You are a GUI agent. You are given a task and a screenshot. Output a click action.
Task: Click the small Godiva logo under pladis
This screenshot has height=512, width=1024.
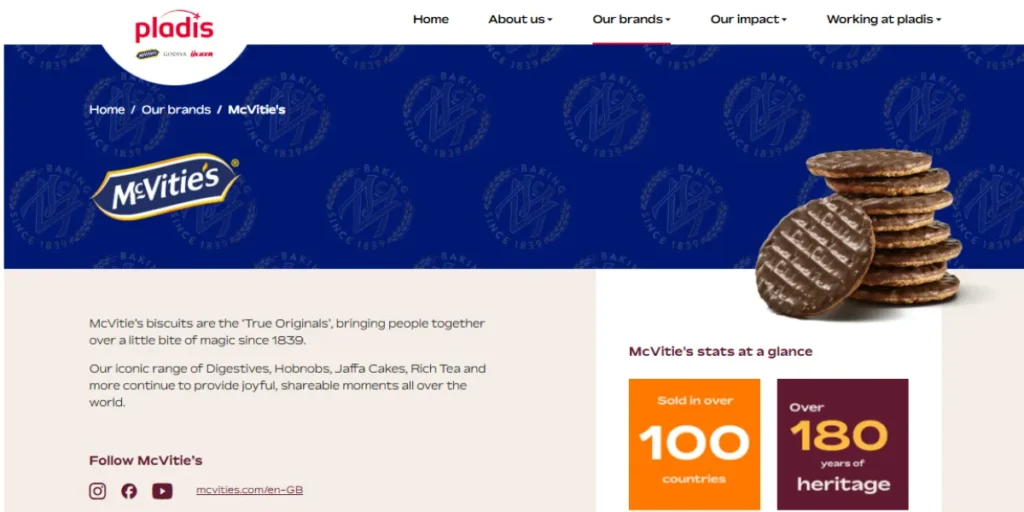(174, 54)
